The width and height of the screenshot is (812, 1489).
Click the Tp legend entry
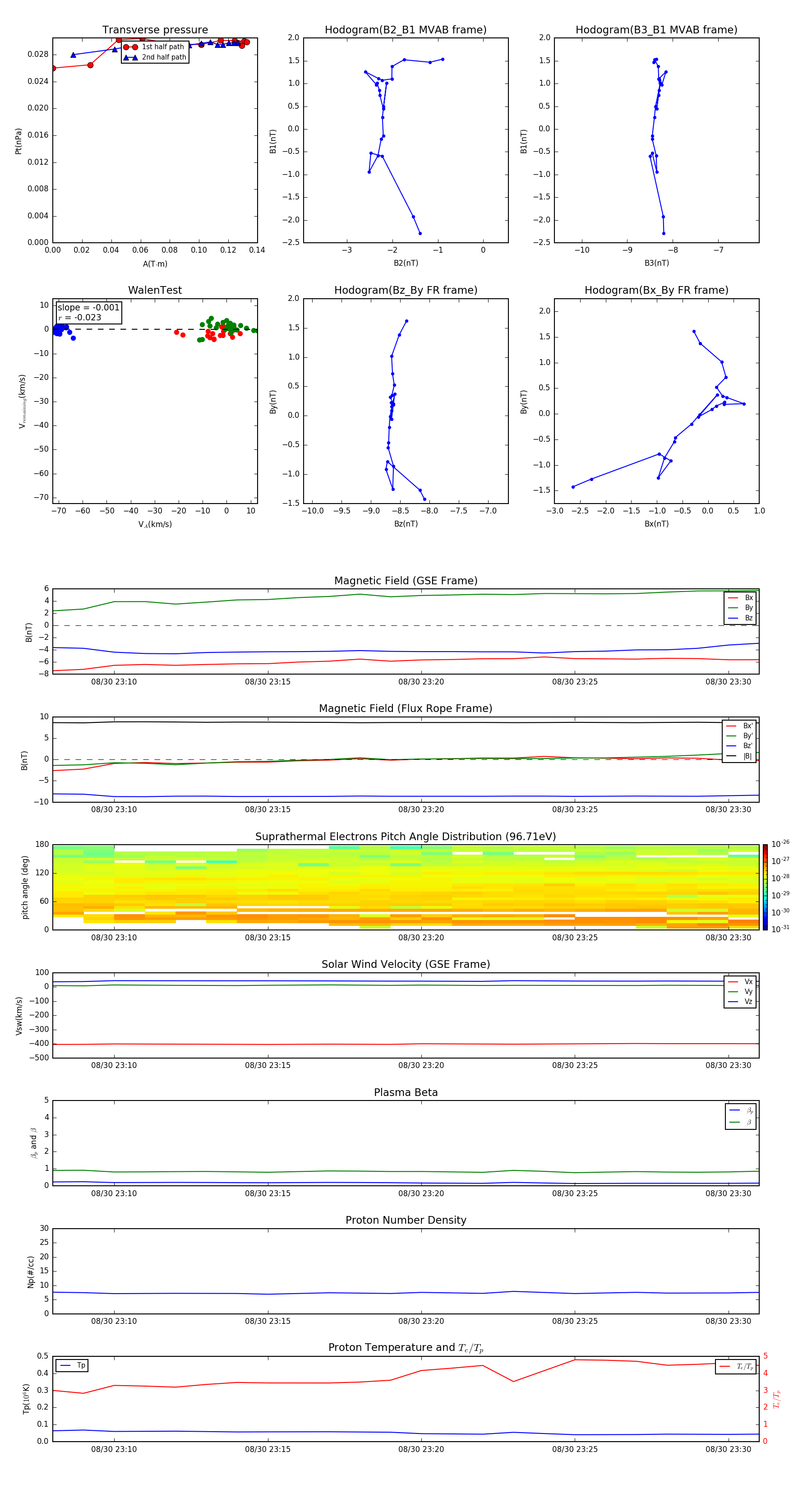click(x=73, y=1365)
